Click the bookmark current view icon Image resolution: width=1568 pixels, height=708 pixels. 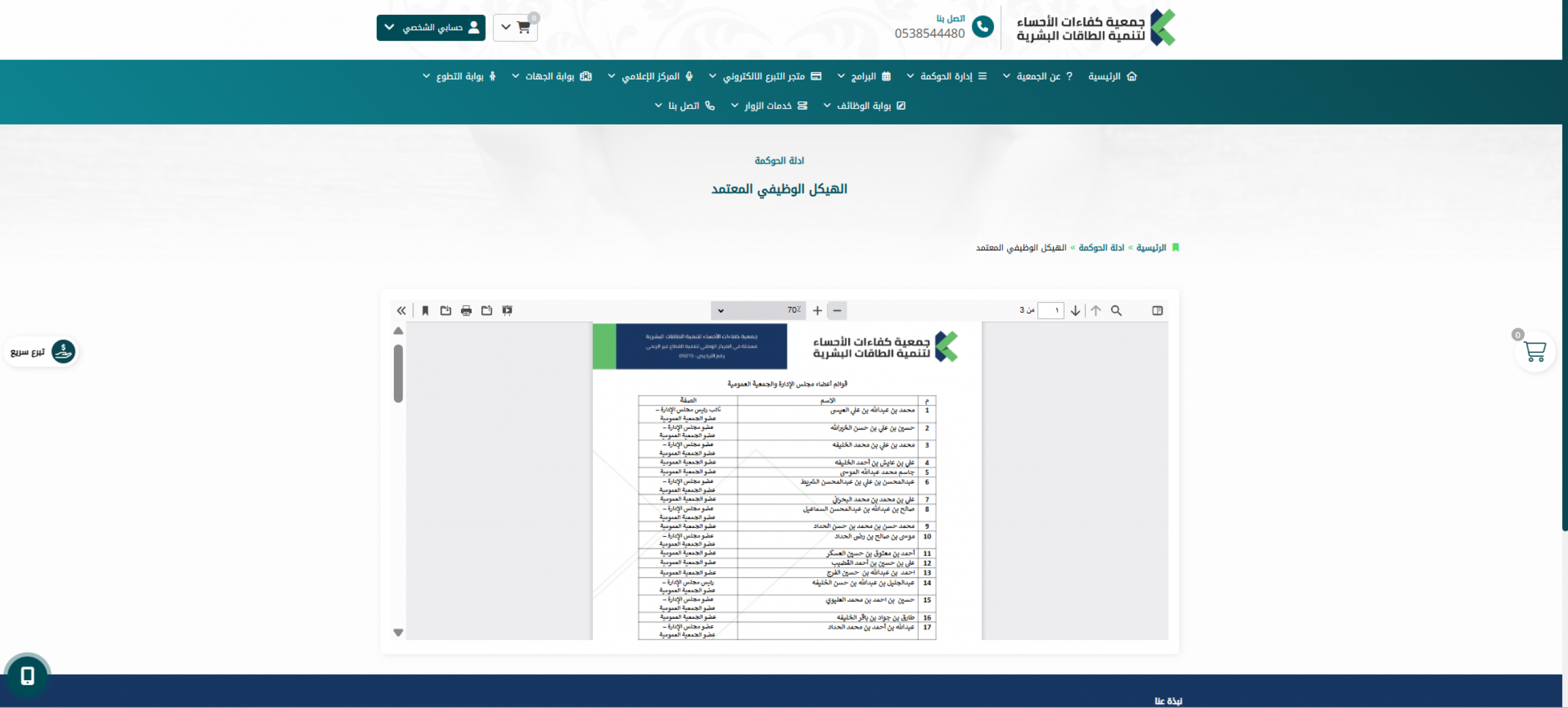pos(426,310)
